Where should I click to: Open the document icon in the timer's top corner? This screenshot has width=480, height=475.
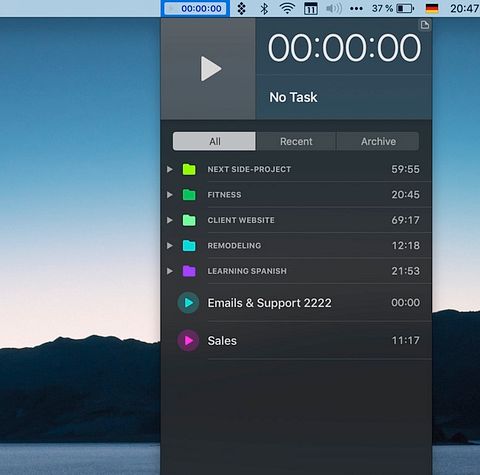click(x=425, y=25)
